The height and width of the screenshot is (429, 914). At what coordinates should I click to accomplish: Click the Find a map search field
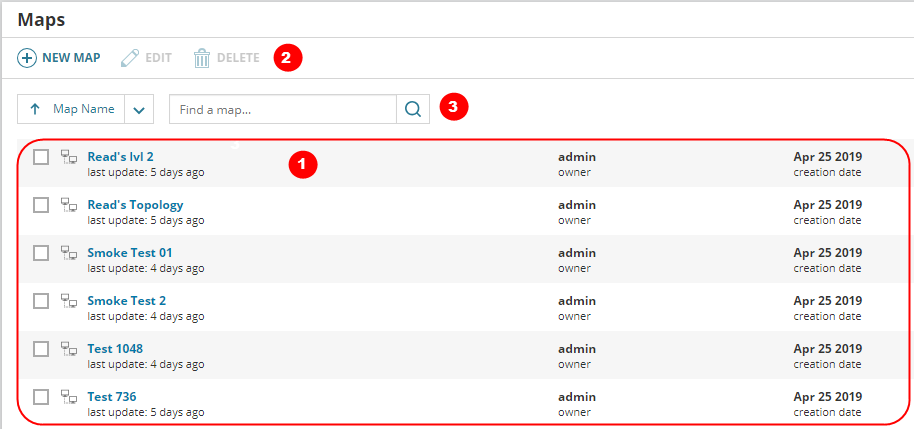(283, 109)
